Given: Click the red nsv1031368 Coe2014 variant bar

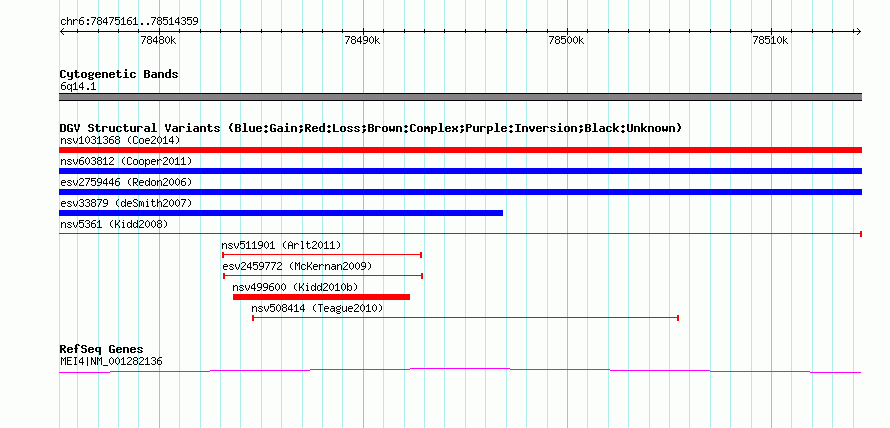Looking at the screenshot, I should pyautogui.click(x=460, y=150).
